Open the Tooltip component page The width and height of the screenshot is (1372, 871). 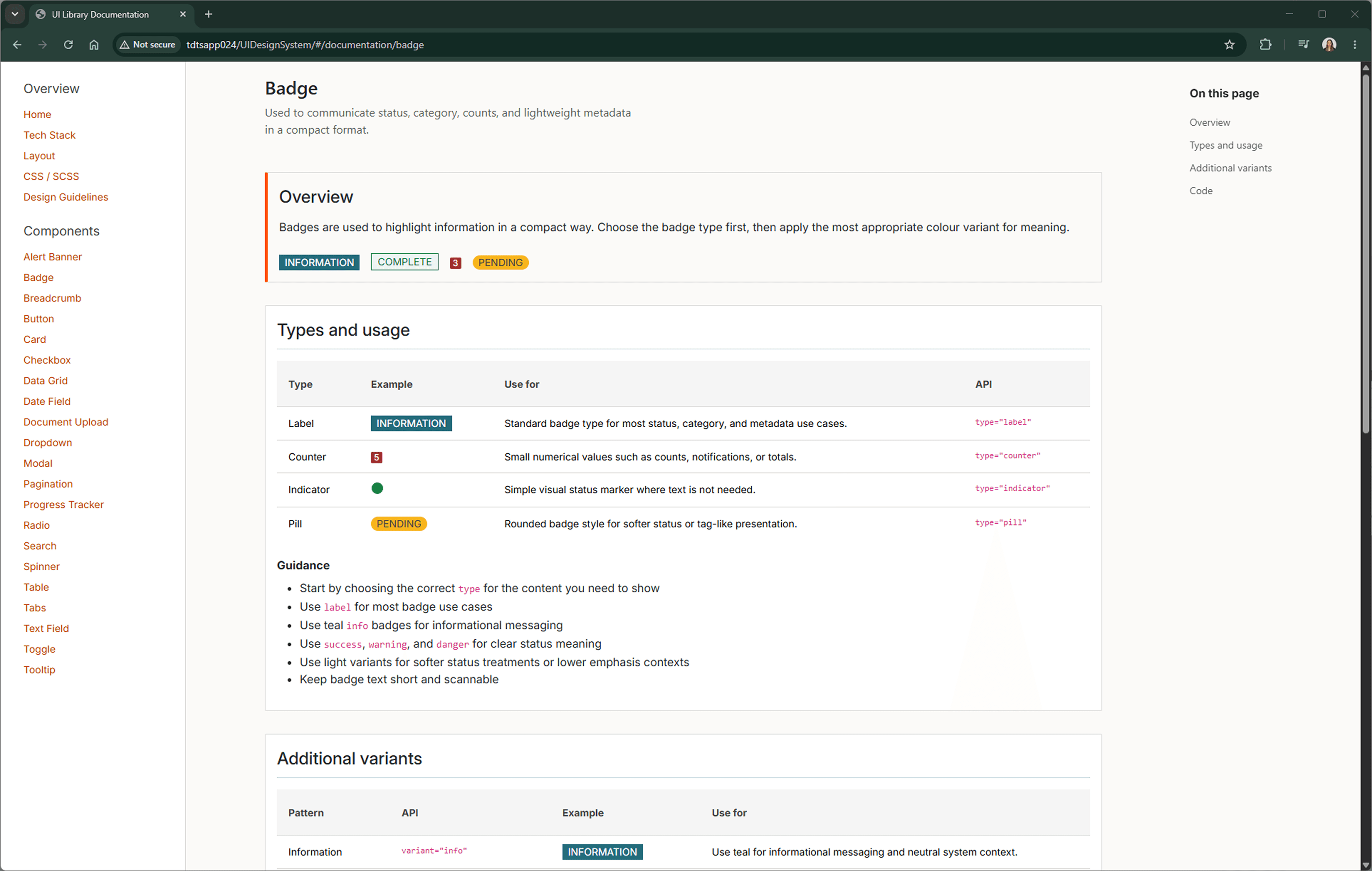pyautogui.click(x=39, y=670)
